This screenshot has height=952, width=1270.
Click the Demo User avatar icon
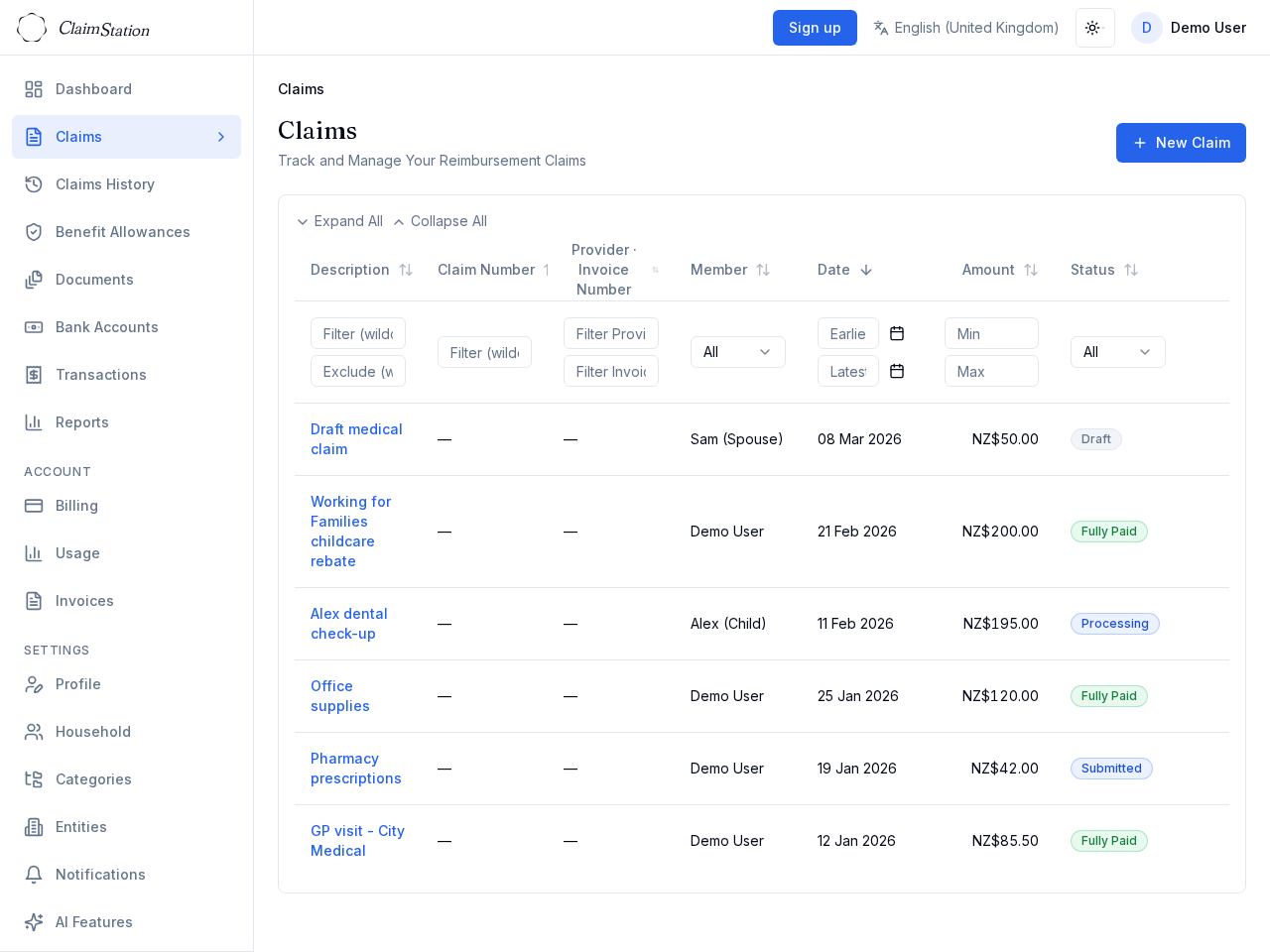[1146, 28]
